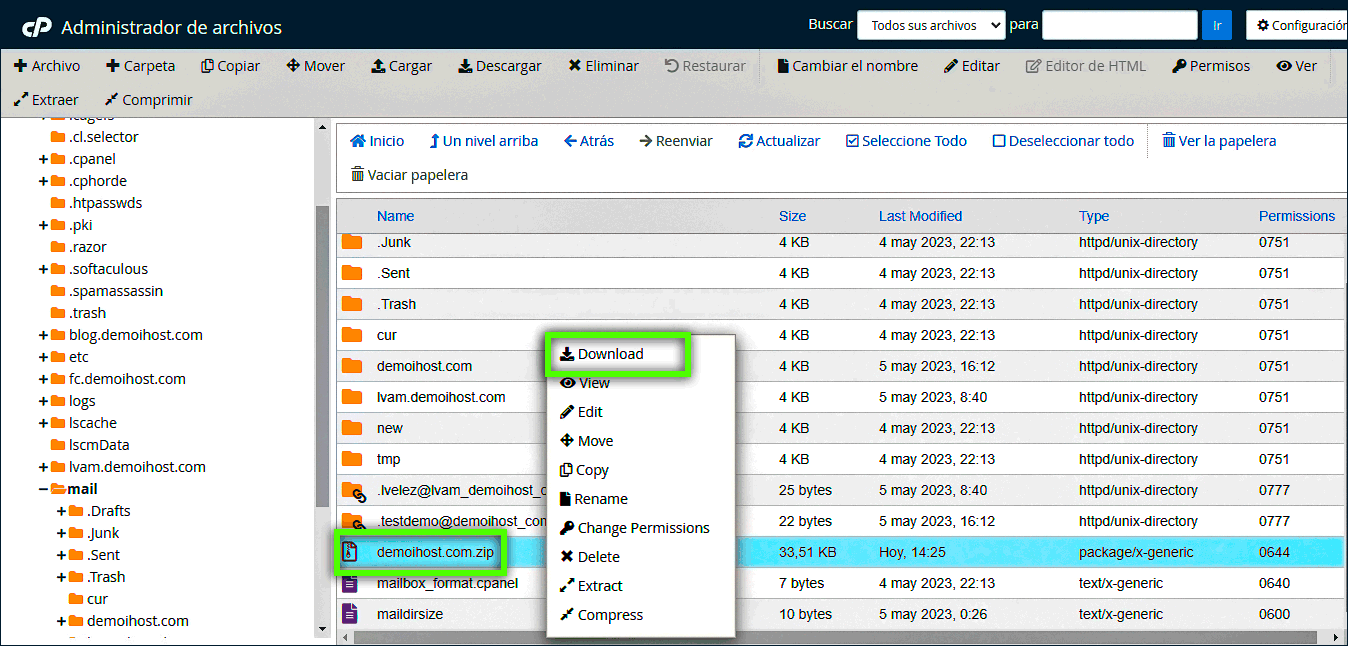This screenshot has width=1348, height=646.
Task: Select Extract in the context menu
Action: 599,586
